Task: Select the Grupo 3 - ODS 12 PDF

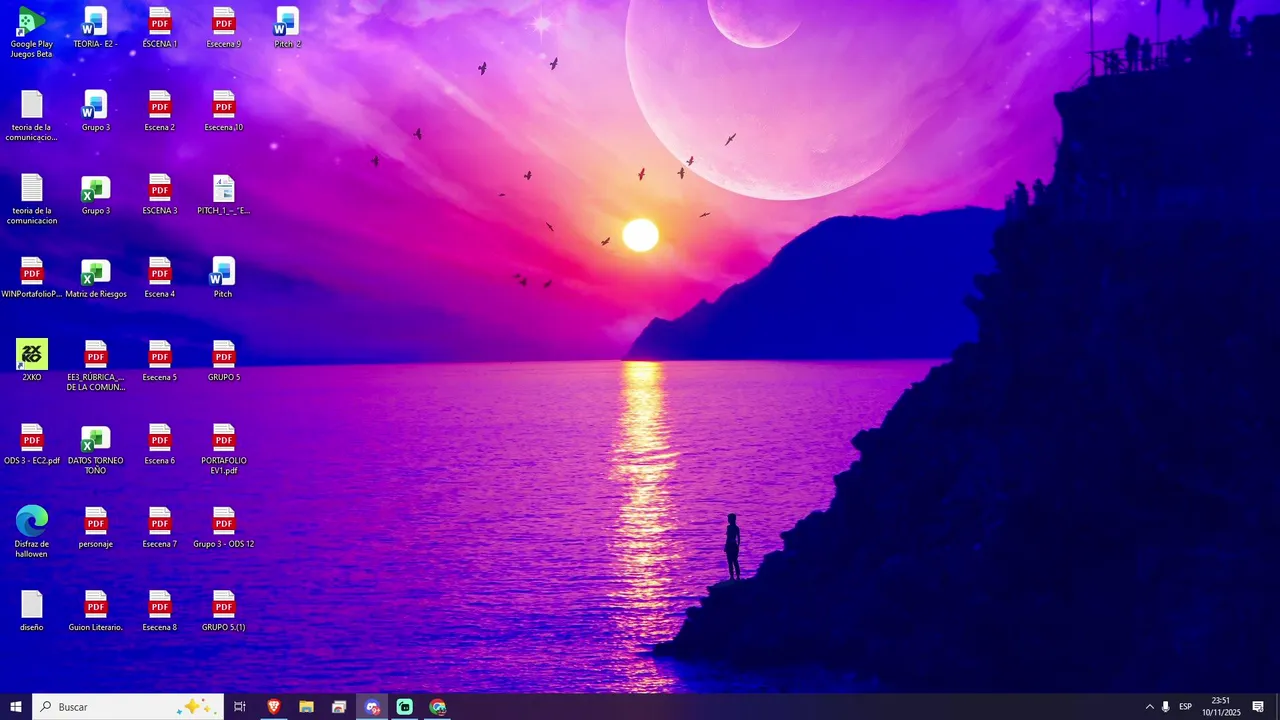Action: click(224, 528)
